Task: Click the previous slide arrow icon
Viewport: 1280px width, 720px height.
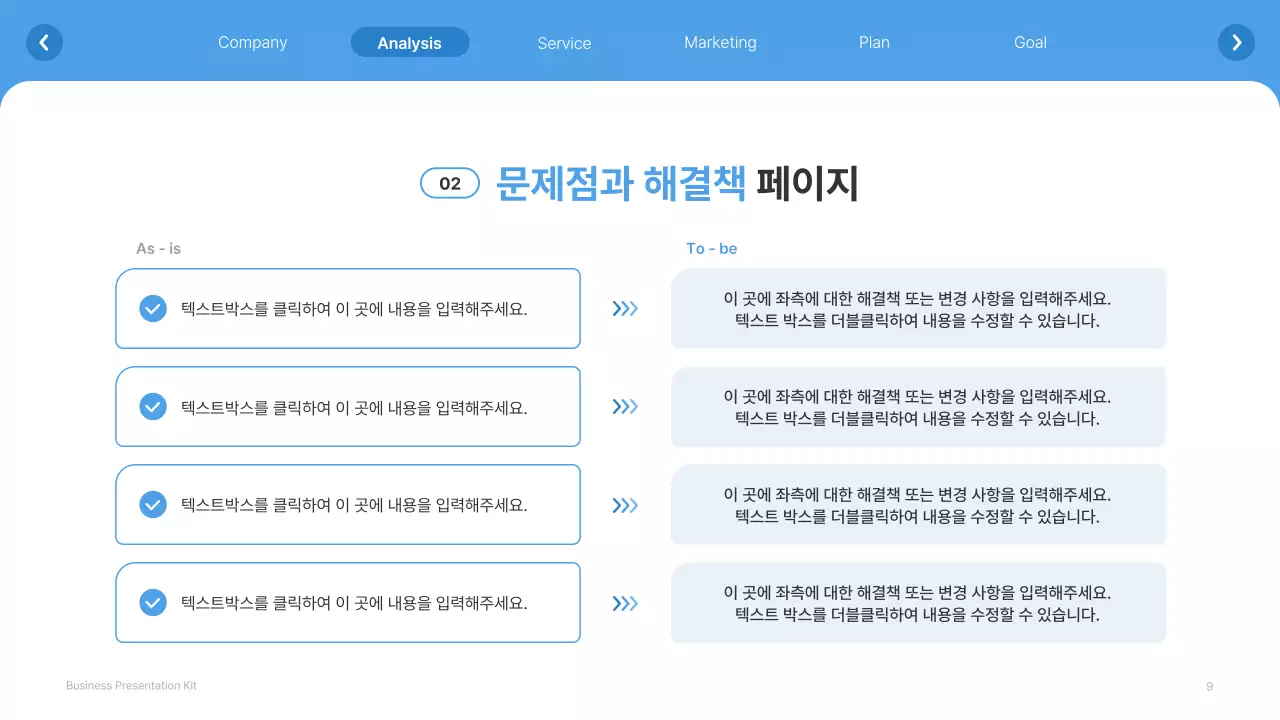Action: point(44,42)
